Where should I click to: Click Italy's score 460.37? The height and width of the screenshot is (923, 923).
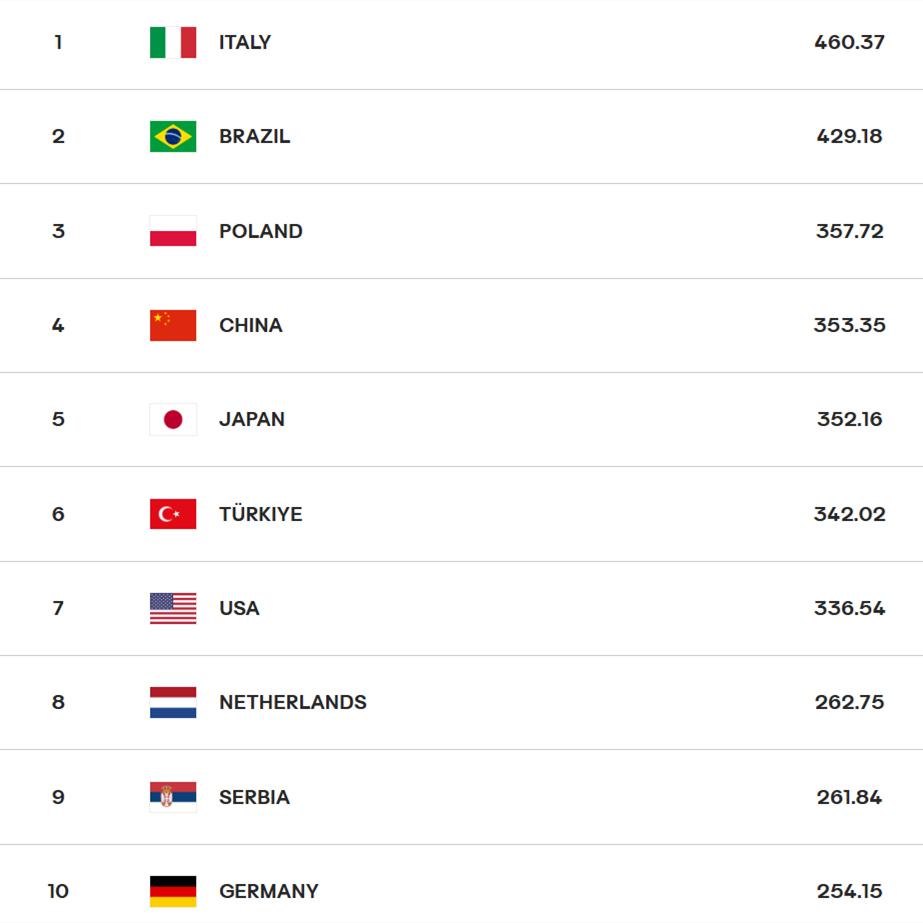point(849,42)
